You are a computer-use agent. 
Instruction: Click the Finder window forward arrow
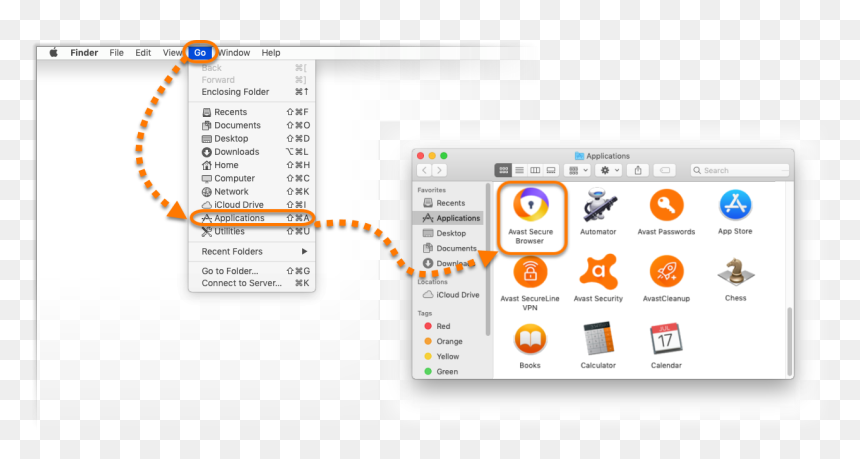click(x=439, y=171)
